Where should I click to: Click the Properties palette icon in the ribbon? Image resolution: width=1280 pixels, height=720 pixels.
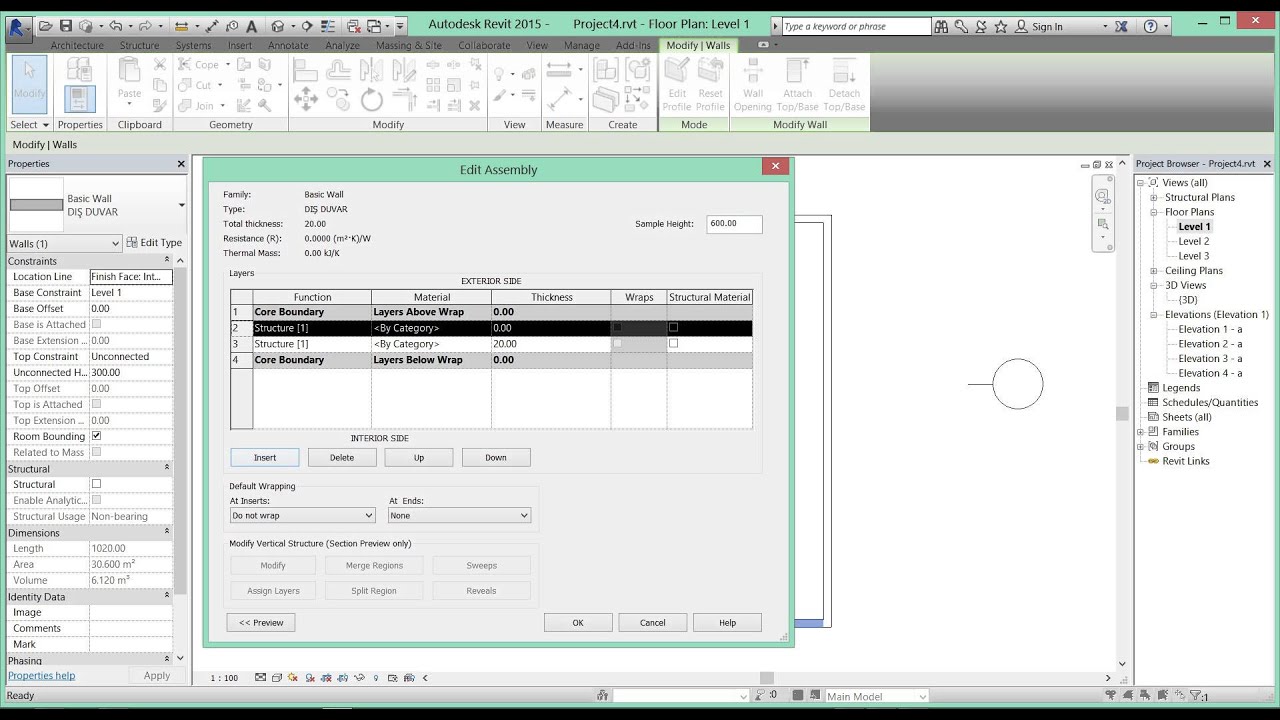(x=80, y=98)
